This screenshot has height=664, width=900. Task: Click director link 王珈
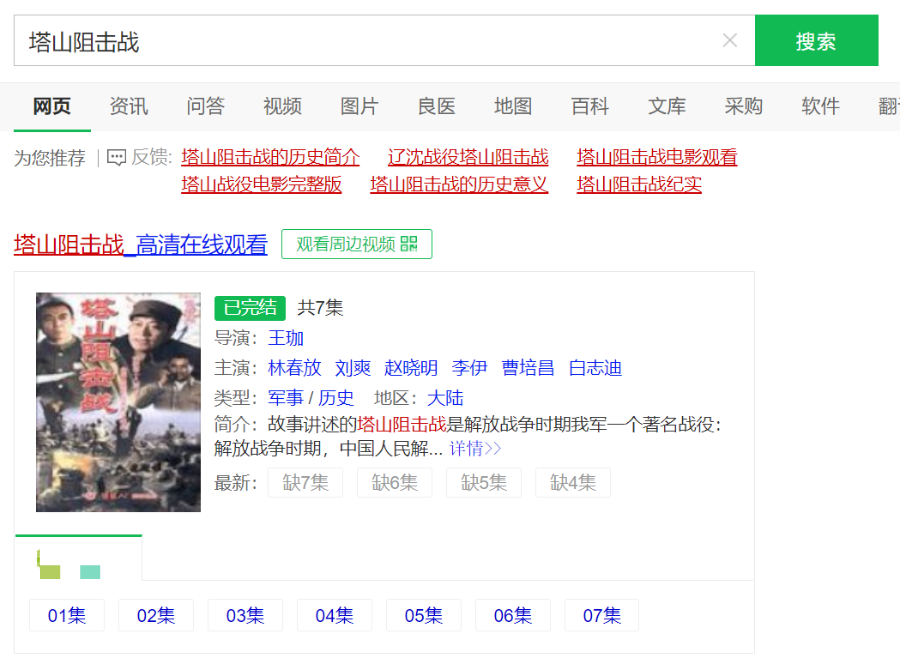coord(286,338)
